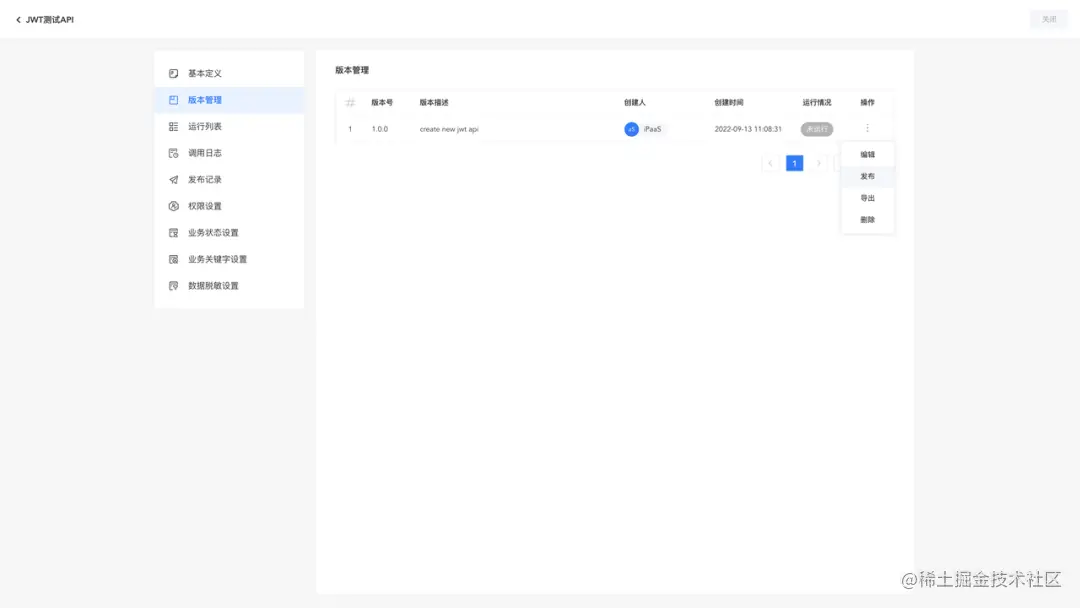Click the 版本描述 column header
This screenshot has height=608, width=1080.
click(434, 103)
